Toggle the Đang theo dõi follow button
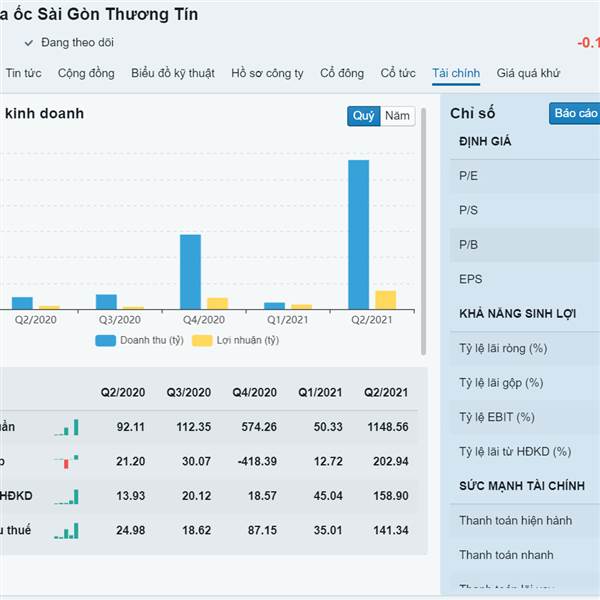The height and width of the screenshot is (600, 600). click(69, 42)
